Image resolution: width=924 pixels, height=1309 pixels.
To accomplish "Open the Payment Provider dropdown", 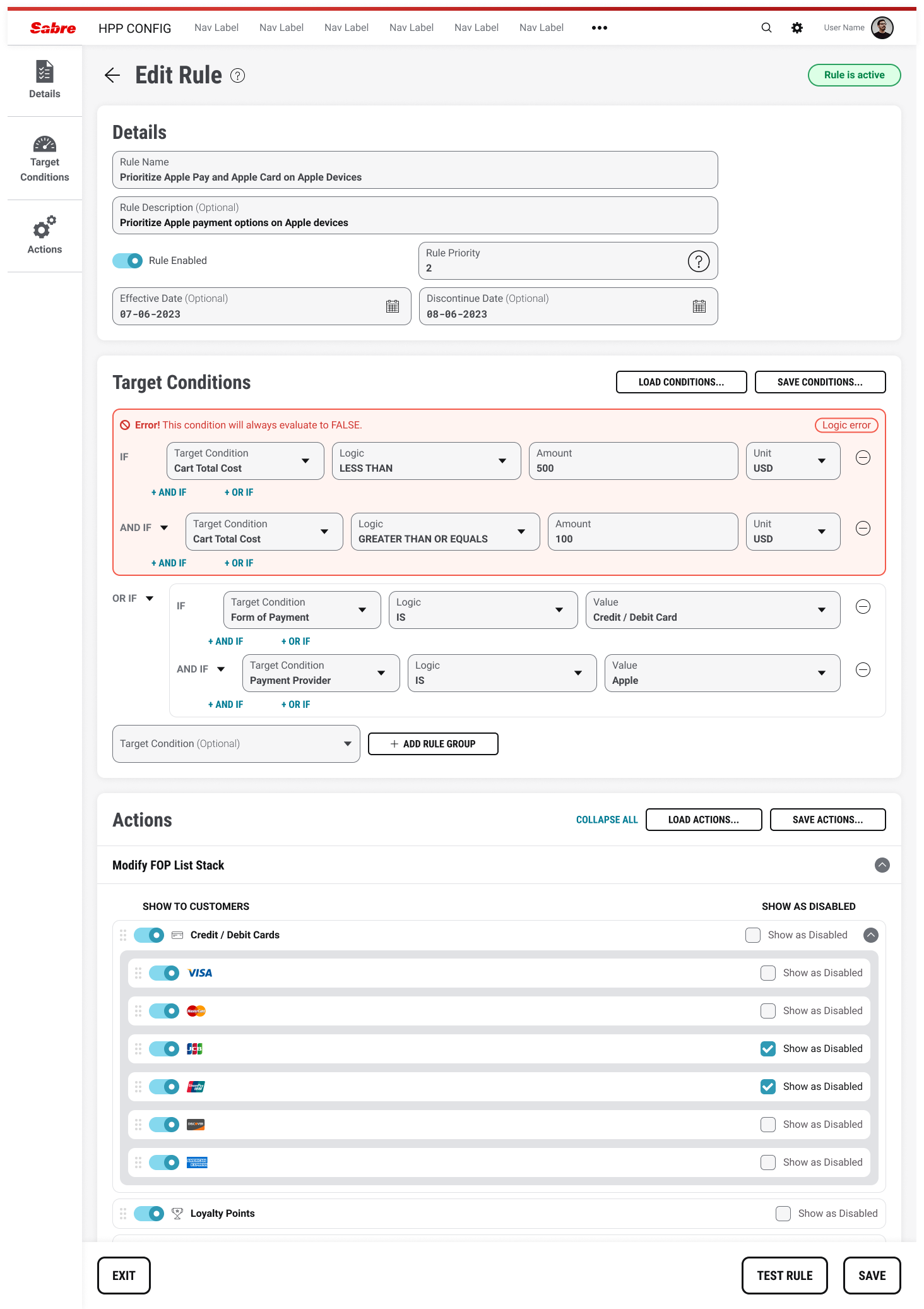I will (x=321, y=673).
